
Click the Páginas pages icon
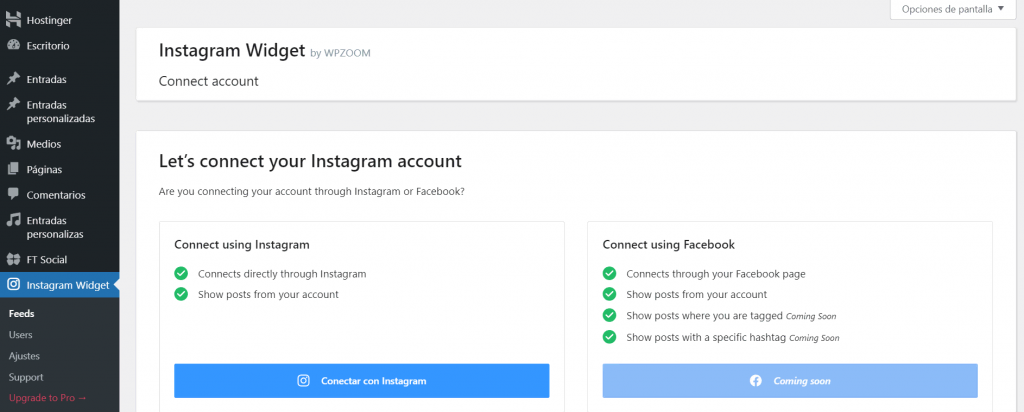pos(13,169)
